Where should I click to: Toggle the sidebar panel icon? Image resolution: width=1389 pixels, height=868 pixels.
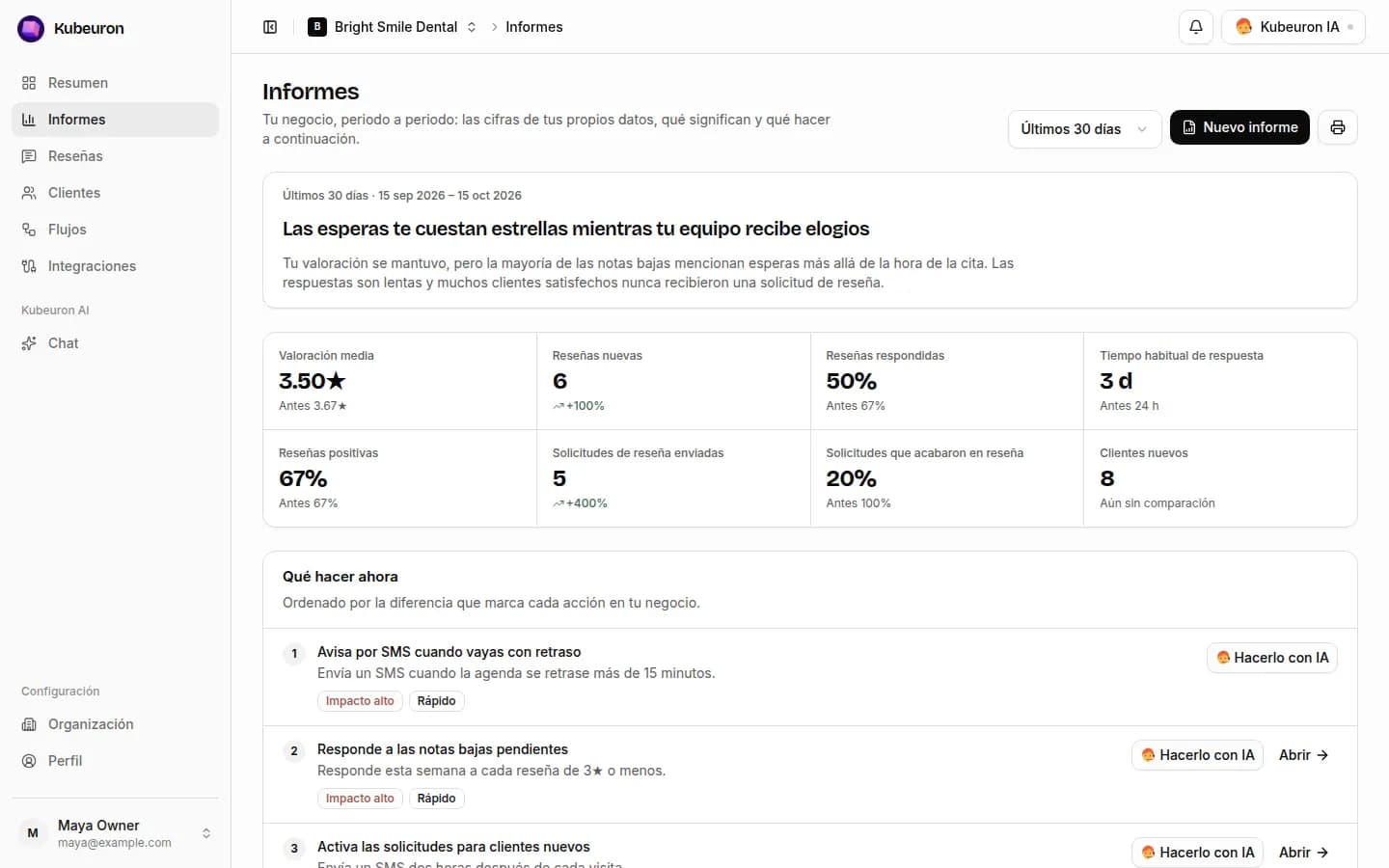pyautogui.click(x=270, y=27)
